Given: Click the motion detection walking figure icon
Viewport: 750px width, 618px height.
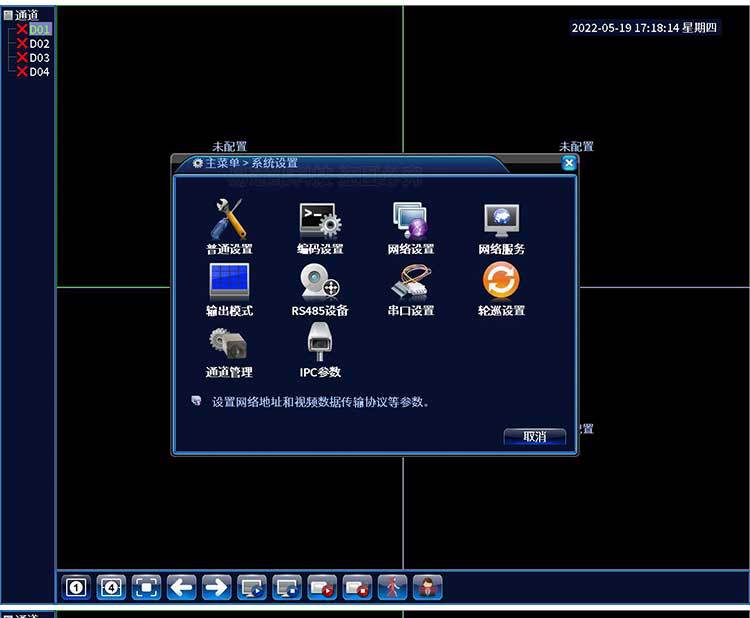Looking at the screenshot, I should [392, 587].
